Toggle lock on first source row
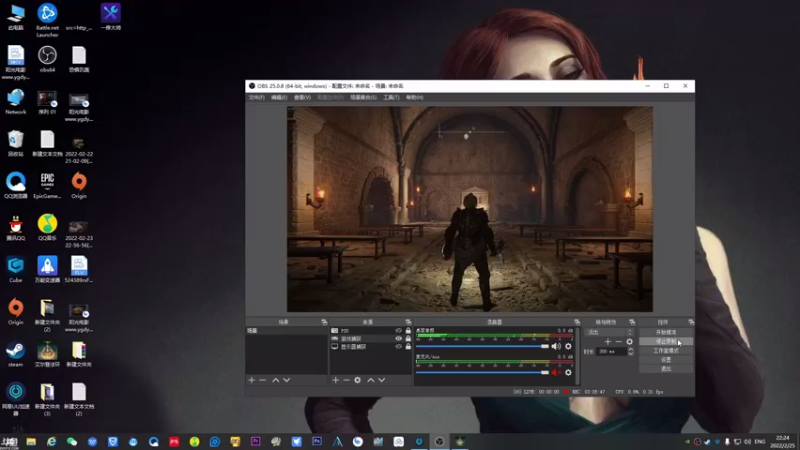This screenshot has height=450, width=800. point(408,331)
